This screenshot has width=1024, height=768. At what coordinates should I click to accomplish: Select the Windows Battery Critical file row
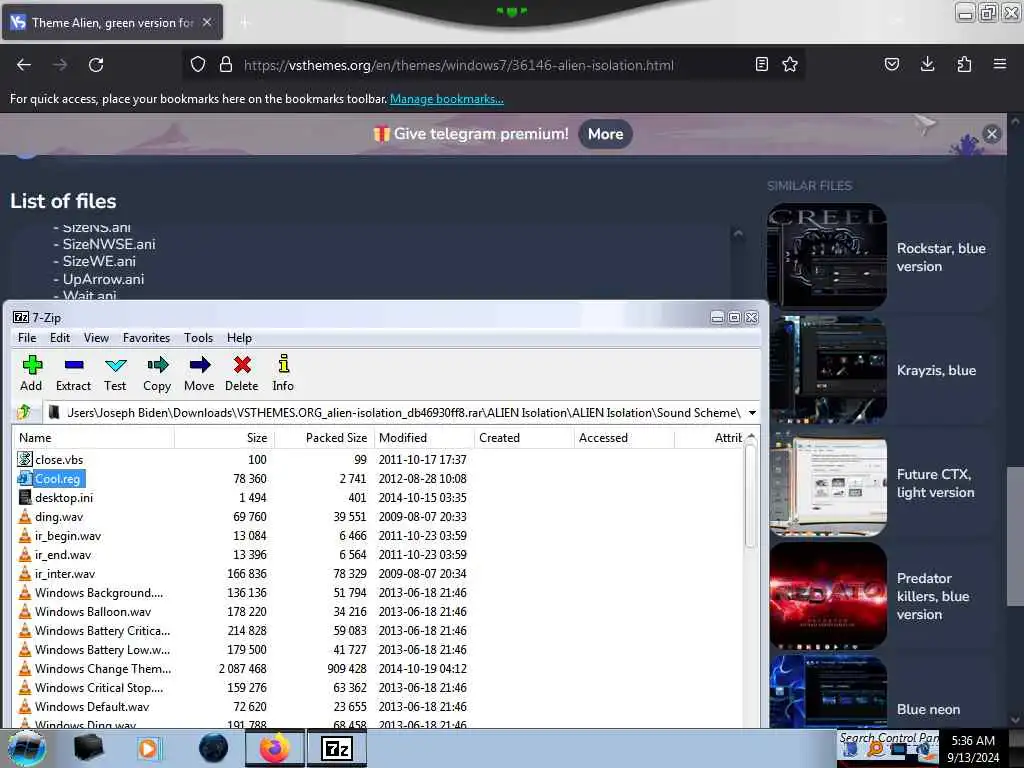tap(102, 630)
